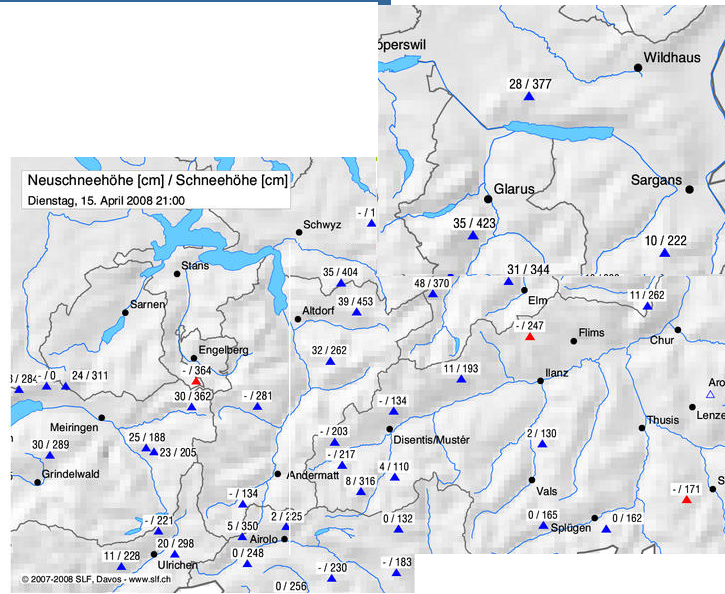Select the Airolo town label

click(x=264, y=539)
